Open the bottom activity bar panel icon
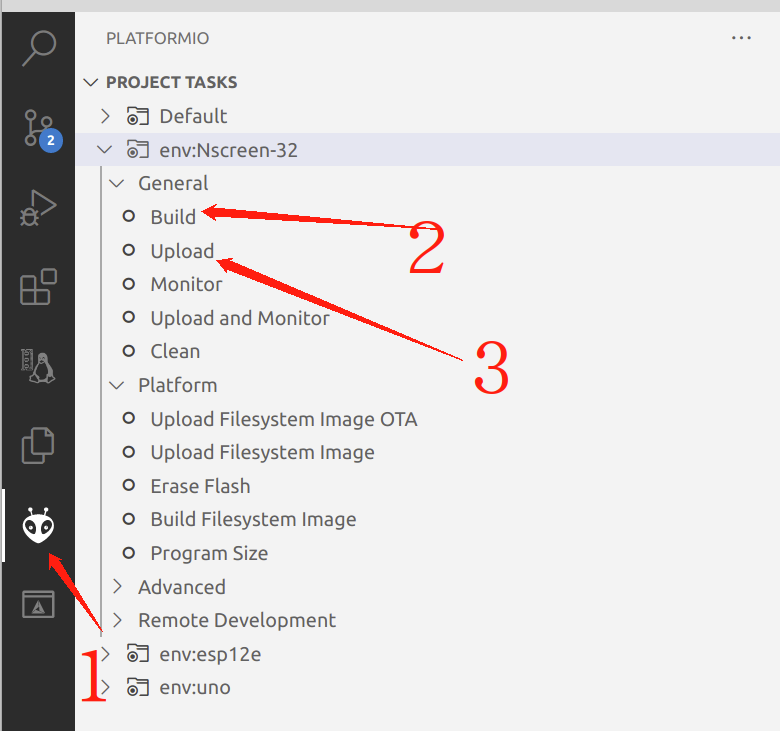 pyautogui.click(x=38, y=604)
